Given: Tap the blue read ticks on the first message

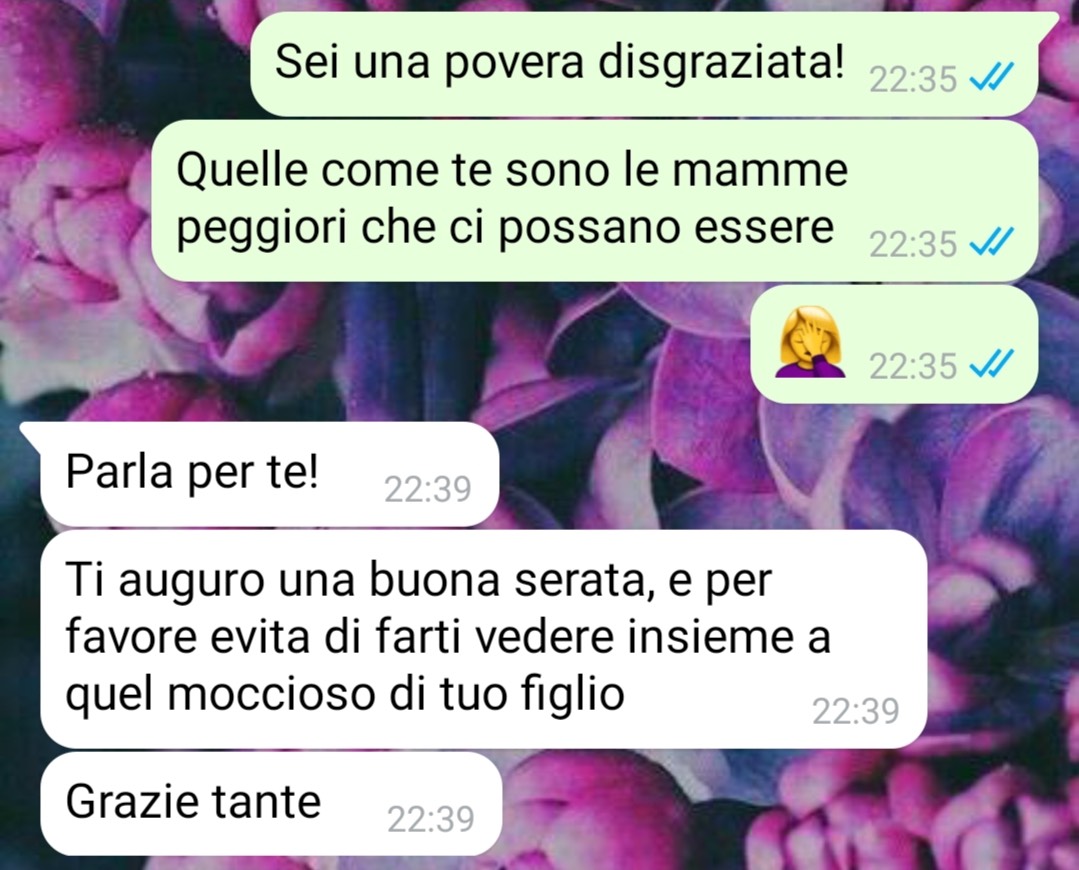Looking at the screenshot, I should point(991,77).
